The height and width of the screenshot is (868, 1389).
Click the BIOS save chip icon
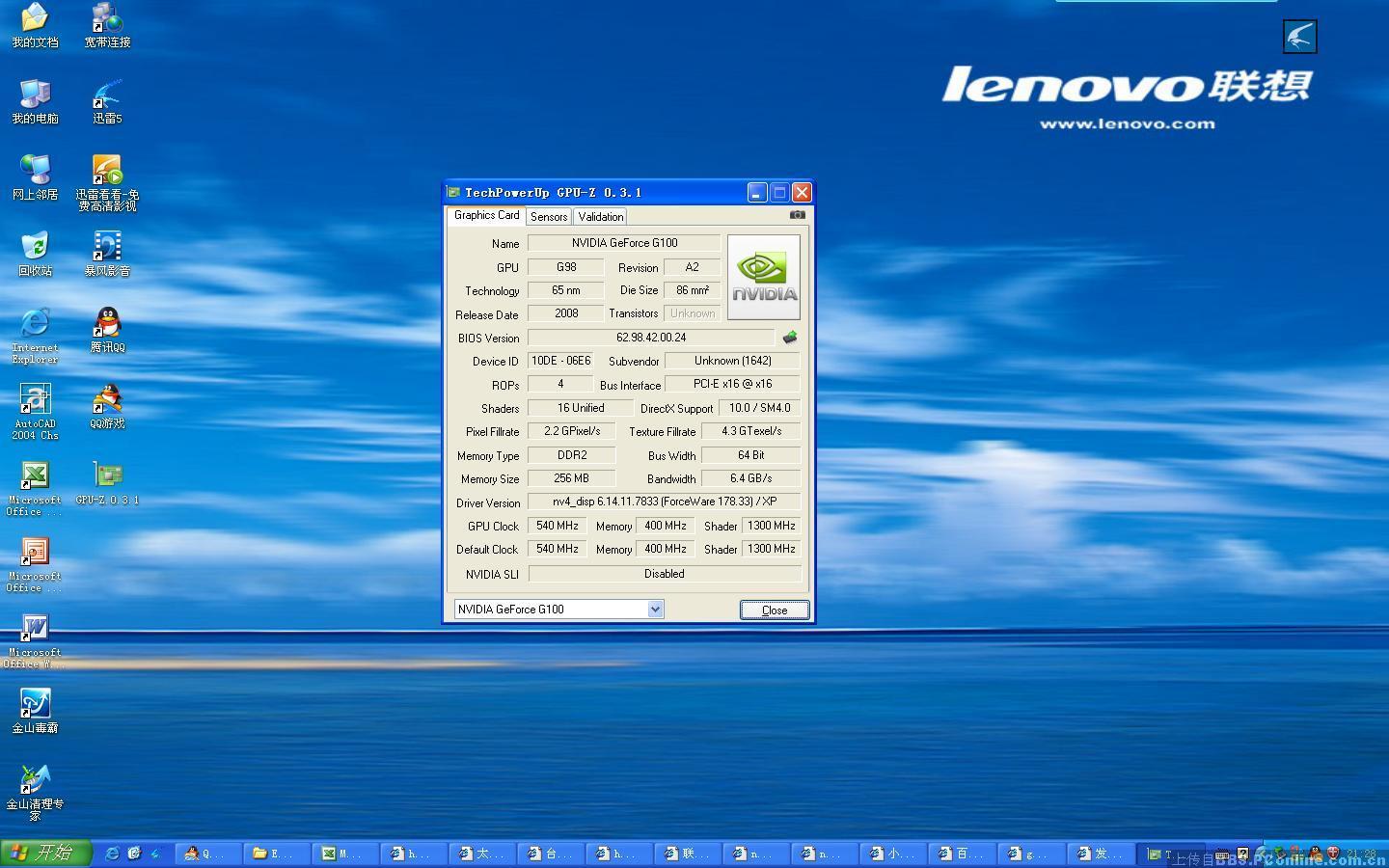(789, 338)
